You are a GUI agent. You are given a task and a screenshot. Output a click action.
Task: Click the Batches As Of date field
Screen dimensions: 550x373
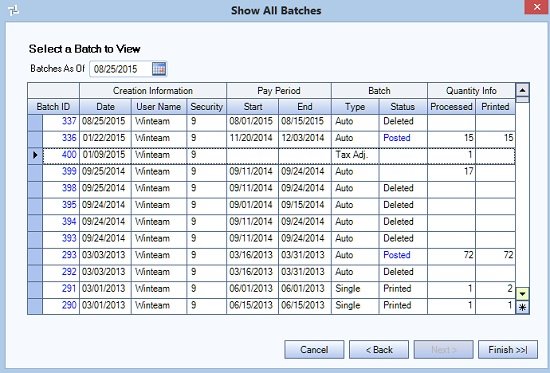[x=121, y=69]
